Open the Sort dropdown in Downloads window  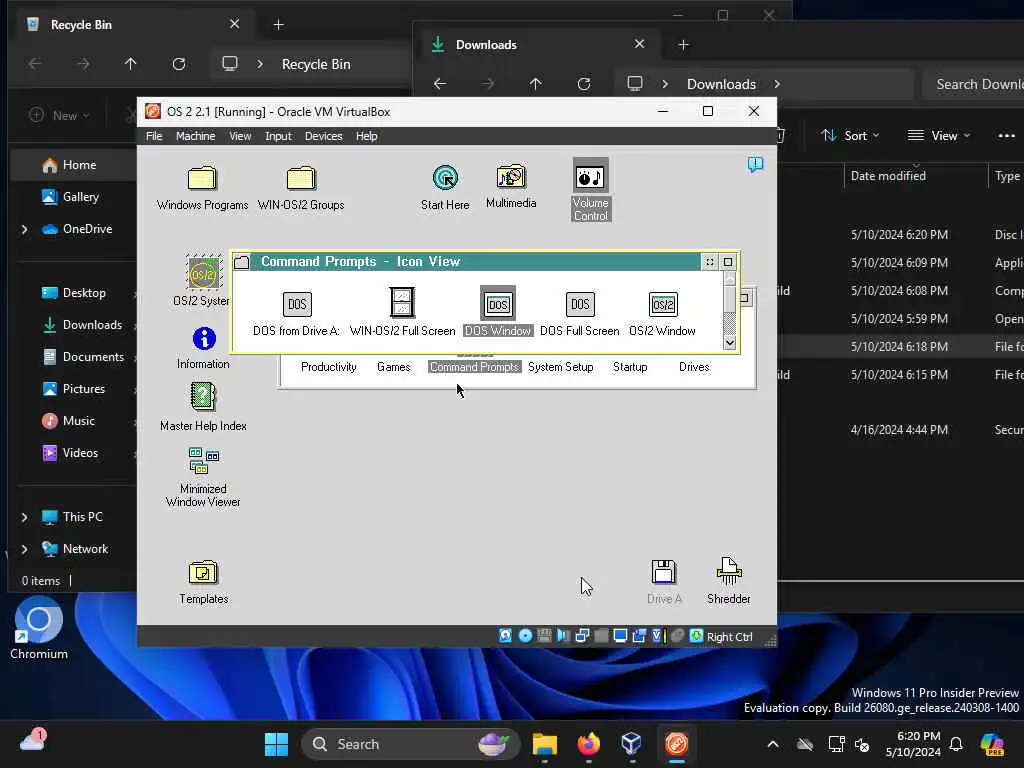point(850,136)
